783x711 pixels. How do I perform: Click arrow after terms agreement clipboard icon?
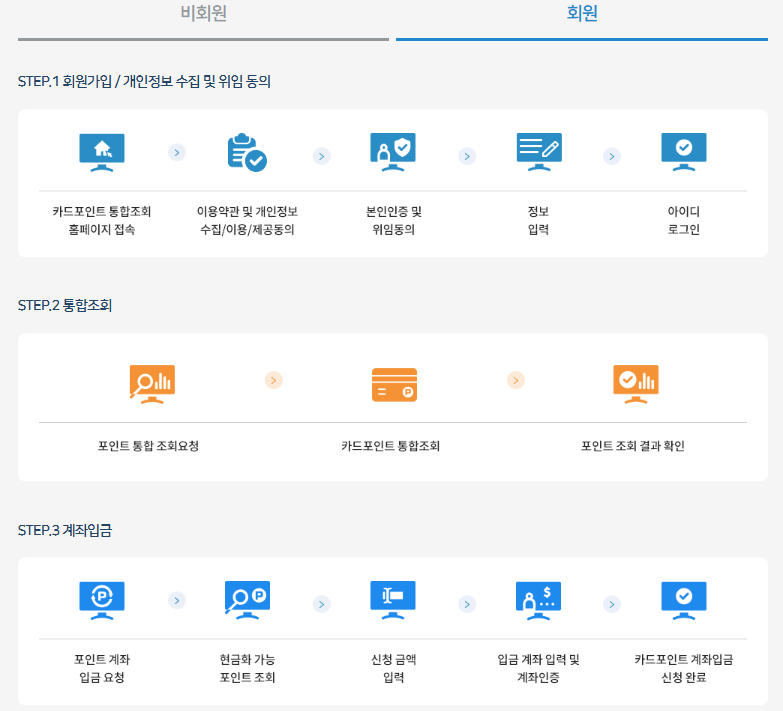[322, 156]
